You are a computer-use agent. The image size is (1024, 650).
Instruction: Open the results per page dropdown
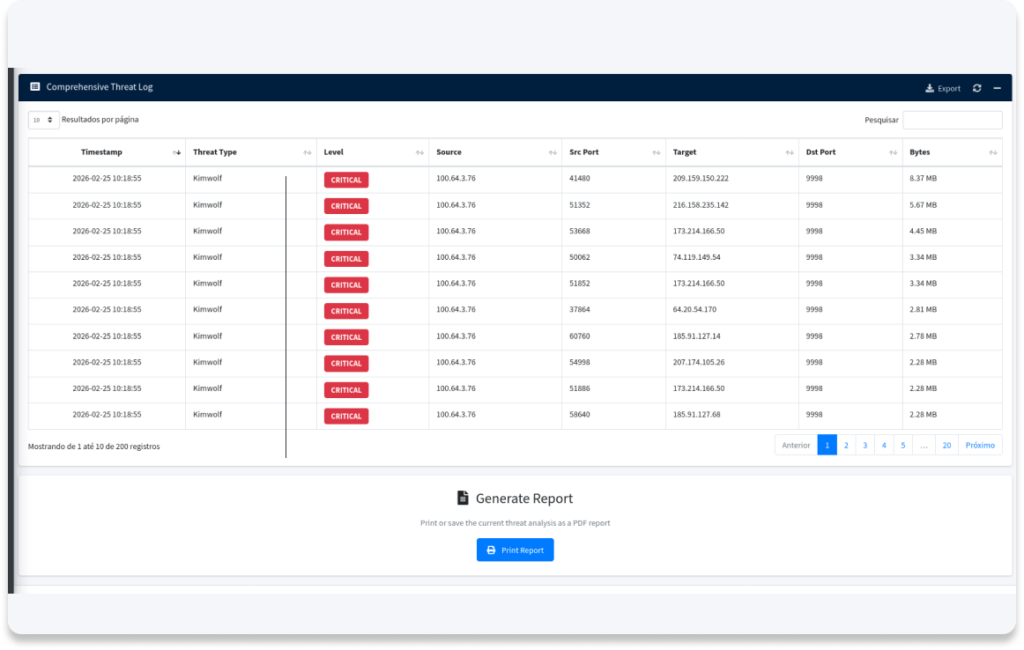click(x=42, y=120)
